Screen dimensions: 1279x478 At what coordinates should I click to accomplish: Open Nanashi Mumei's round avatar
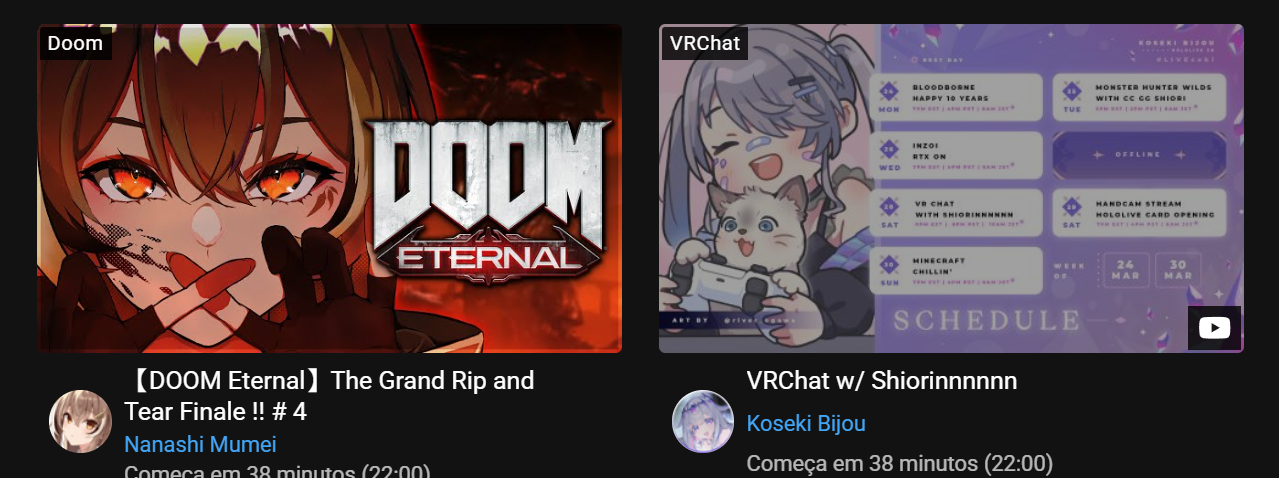80,421
